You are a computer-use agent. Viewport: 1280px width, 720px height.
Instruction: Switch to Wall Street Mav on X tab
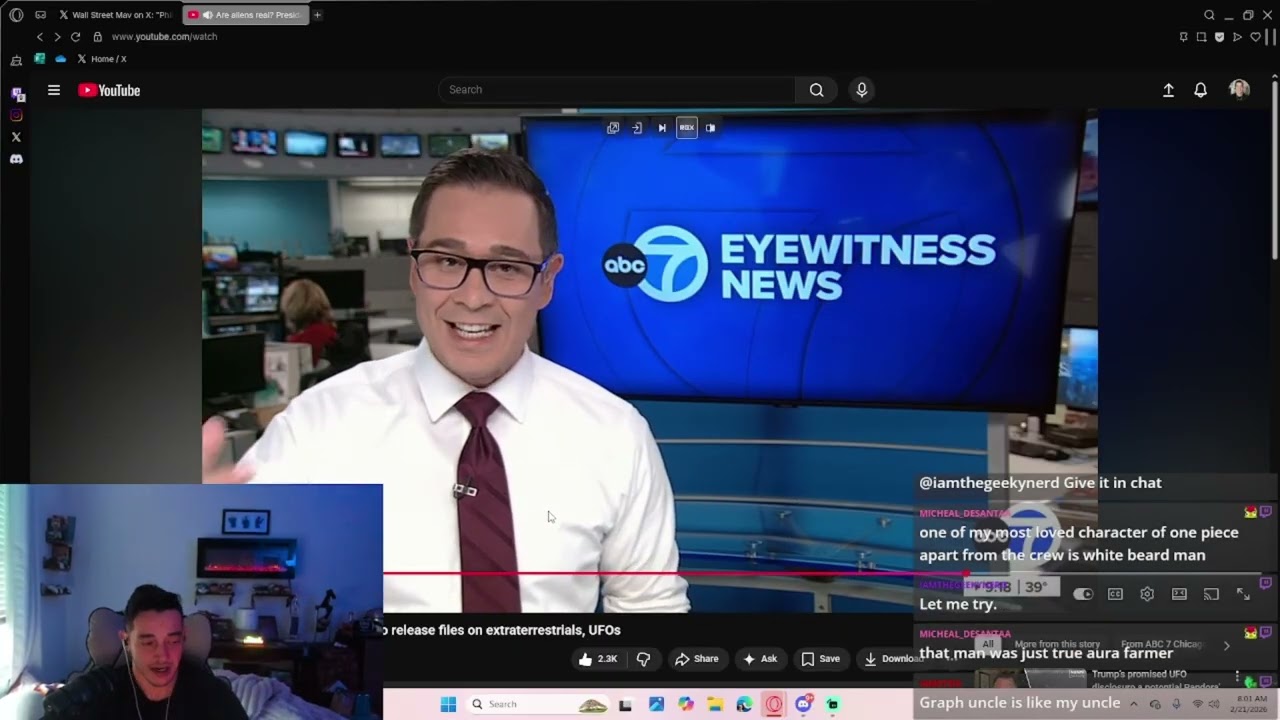tap(114, 15)
